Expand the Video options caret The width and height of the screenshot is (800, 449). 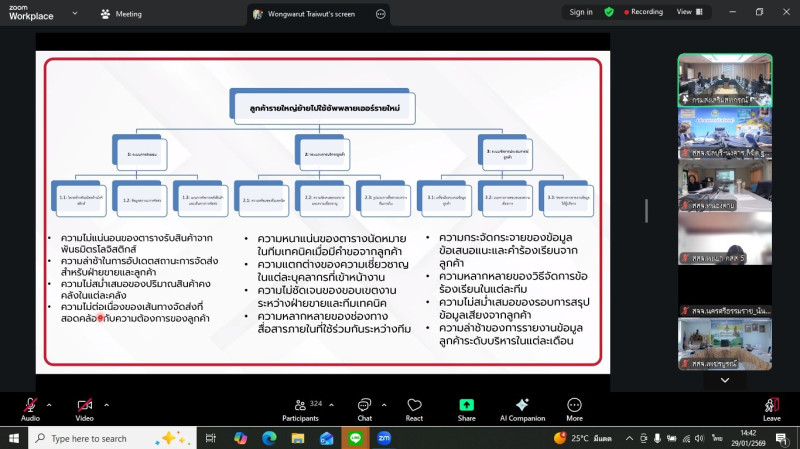(104, 404)
